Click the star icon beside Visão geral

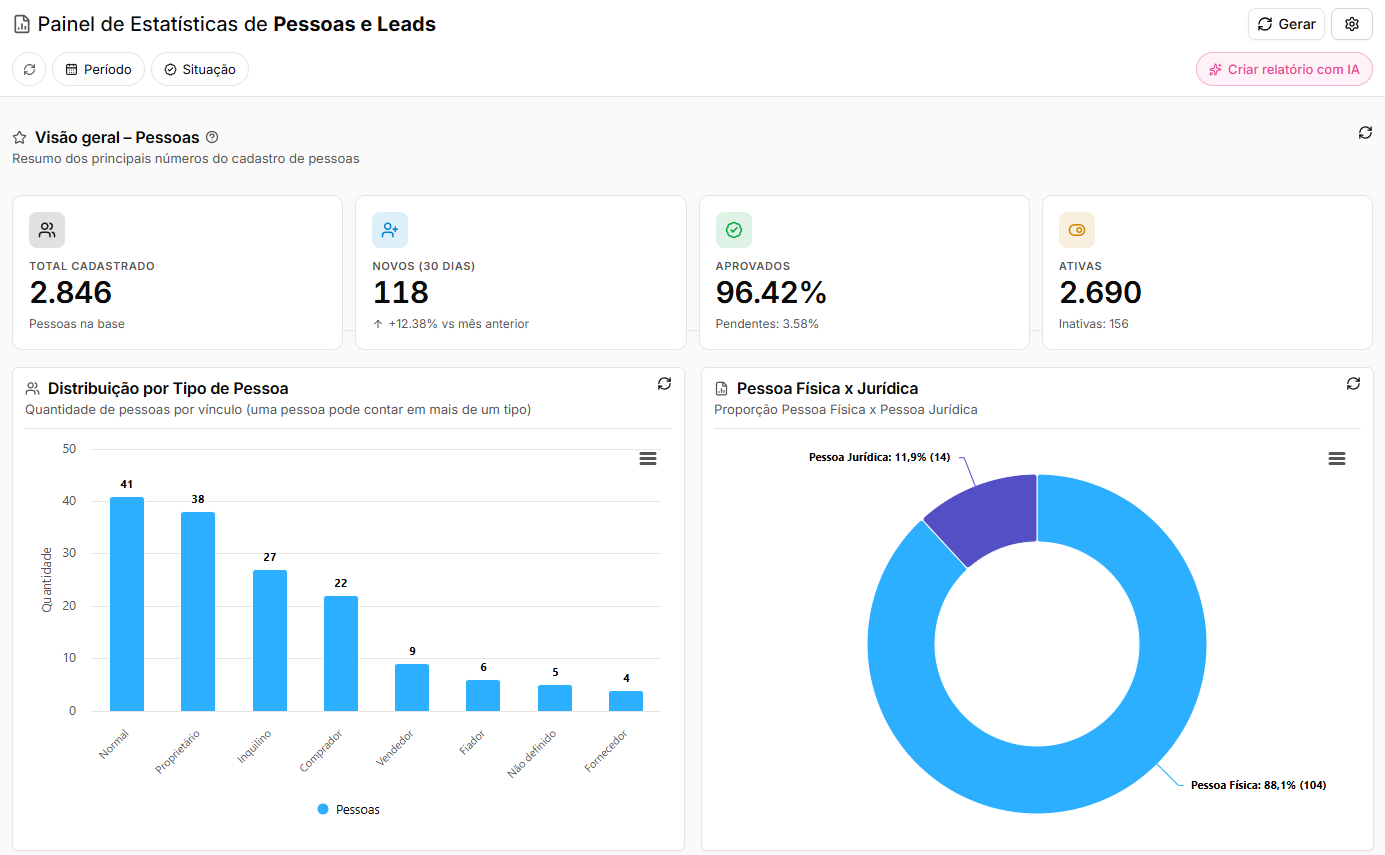[x=20, y=138]
